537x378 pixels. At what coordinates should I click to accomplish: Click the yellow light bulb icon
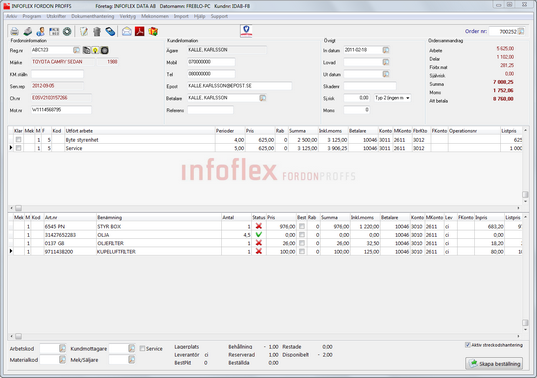[x=96, y=50]
